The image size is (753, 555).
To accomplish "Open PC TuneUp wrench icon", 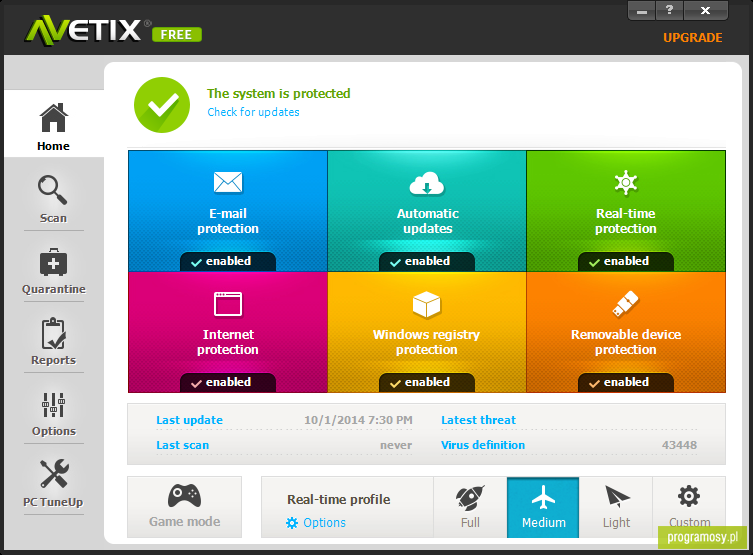I will point(54,474).
